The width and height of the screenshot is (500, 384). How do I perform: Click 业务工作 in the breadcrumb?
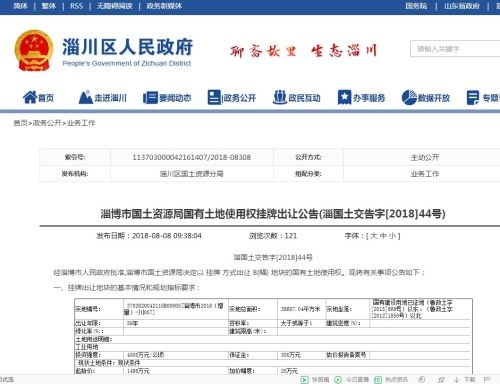[81, 123]
